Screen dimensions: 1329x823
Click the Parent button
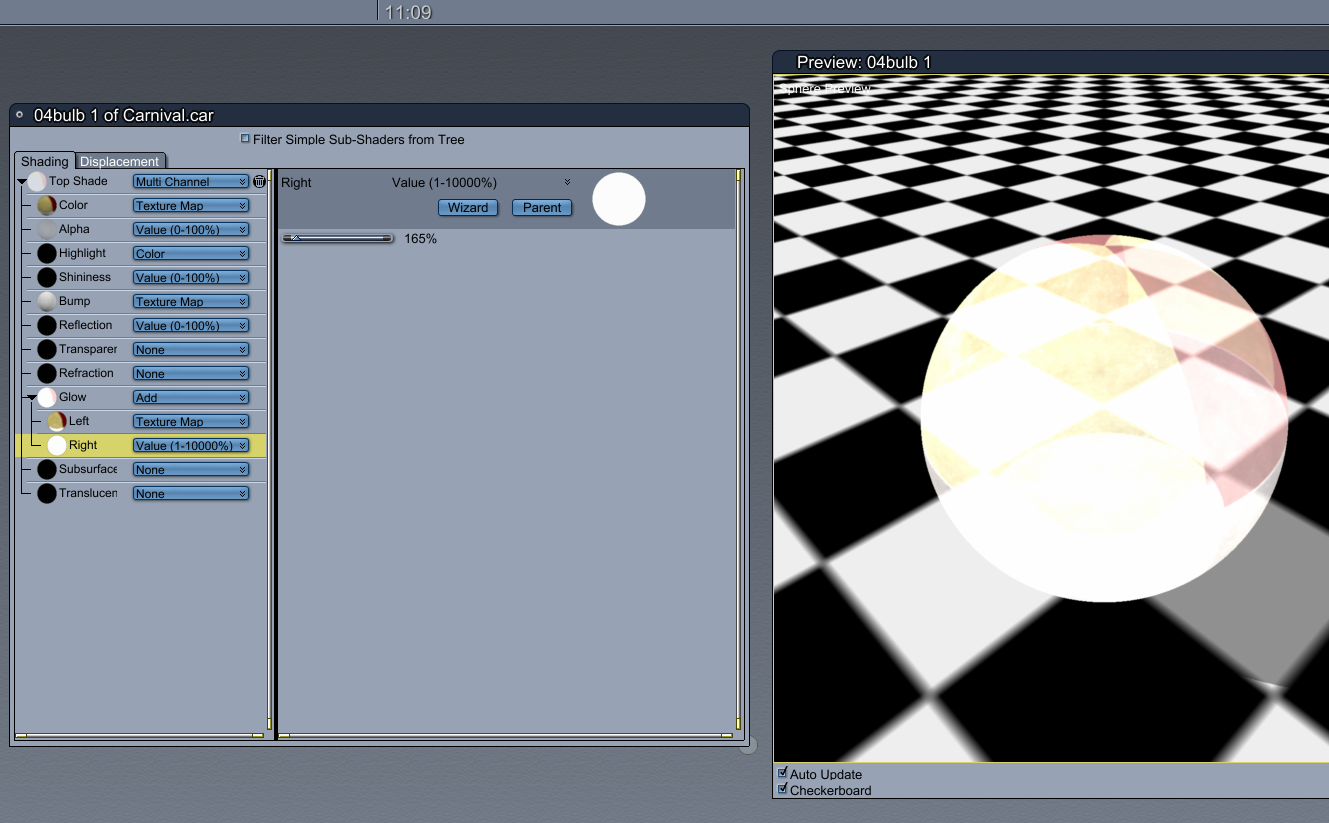[542, 208]
